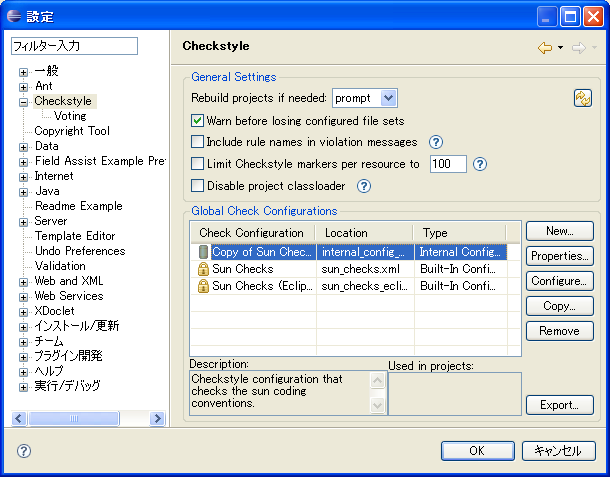Click the back navigation arrow icon
Image resolution: width=610 pixels, height=477 pixels.
click(544, 47)
